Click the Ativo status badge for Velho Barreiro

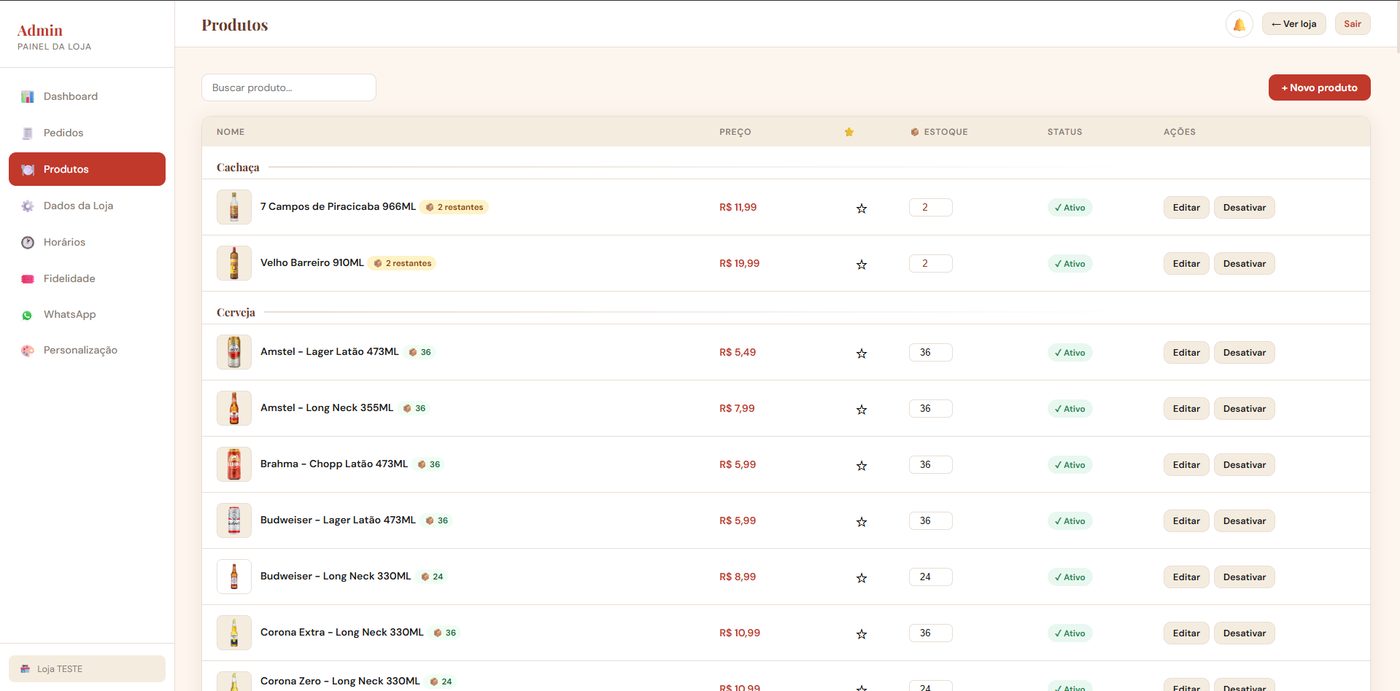(1070, 264)
